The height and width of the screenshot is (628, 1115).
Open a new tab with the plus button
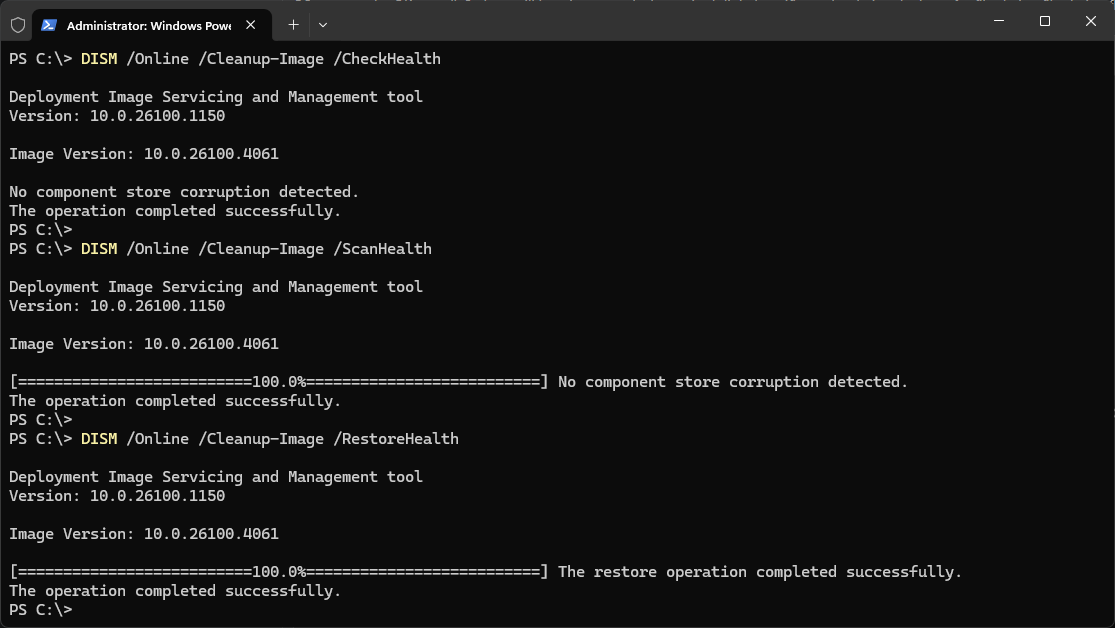[293, 24]
